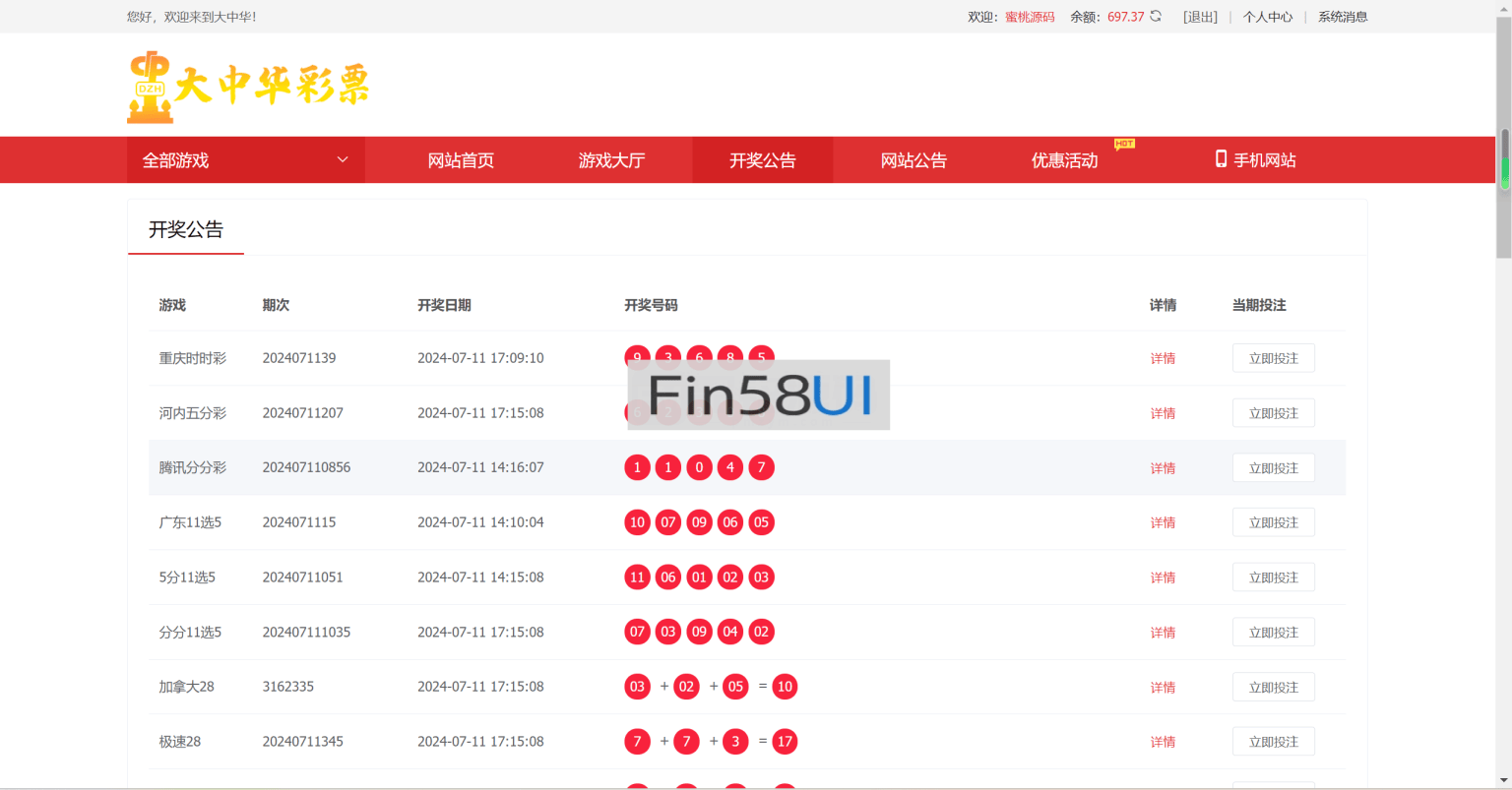Open 系统消息 in the top bar

click(1343, 17)
